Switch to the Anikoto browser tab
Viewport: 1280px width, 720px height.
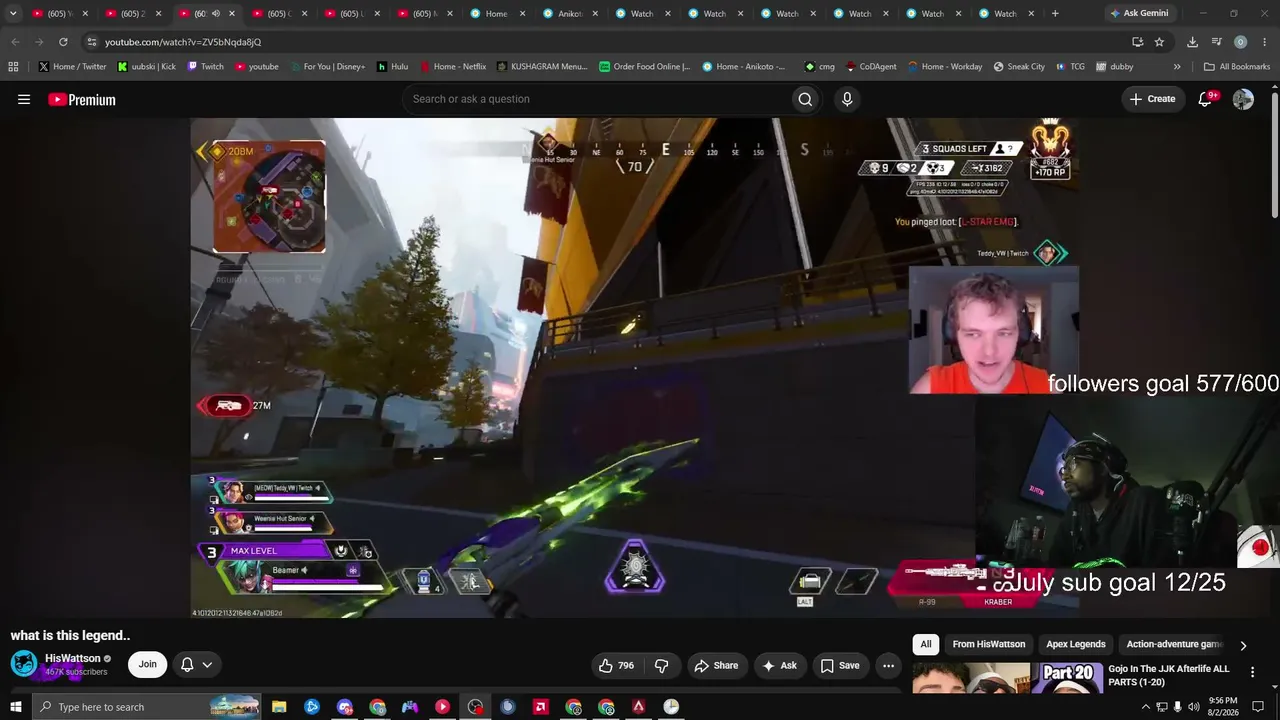[x=570, y=14]
